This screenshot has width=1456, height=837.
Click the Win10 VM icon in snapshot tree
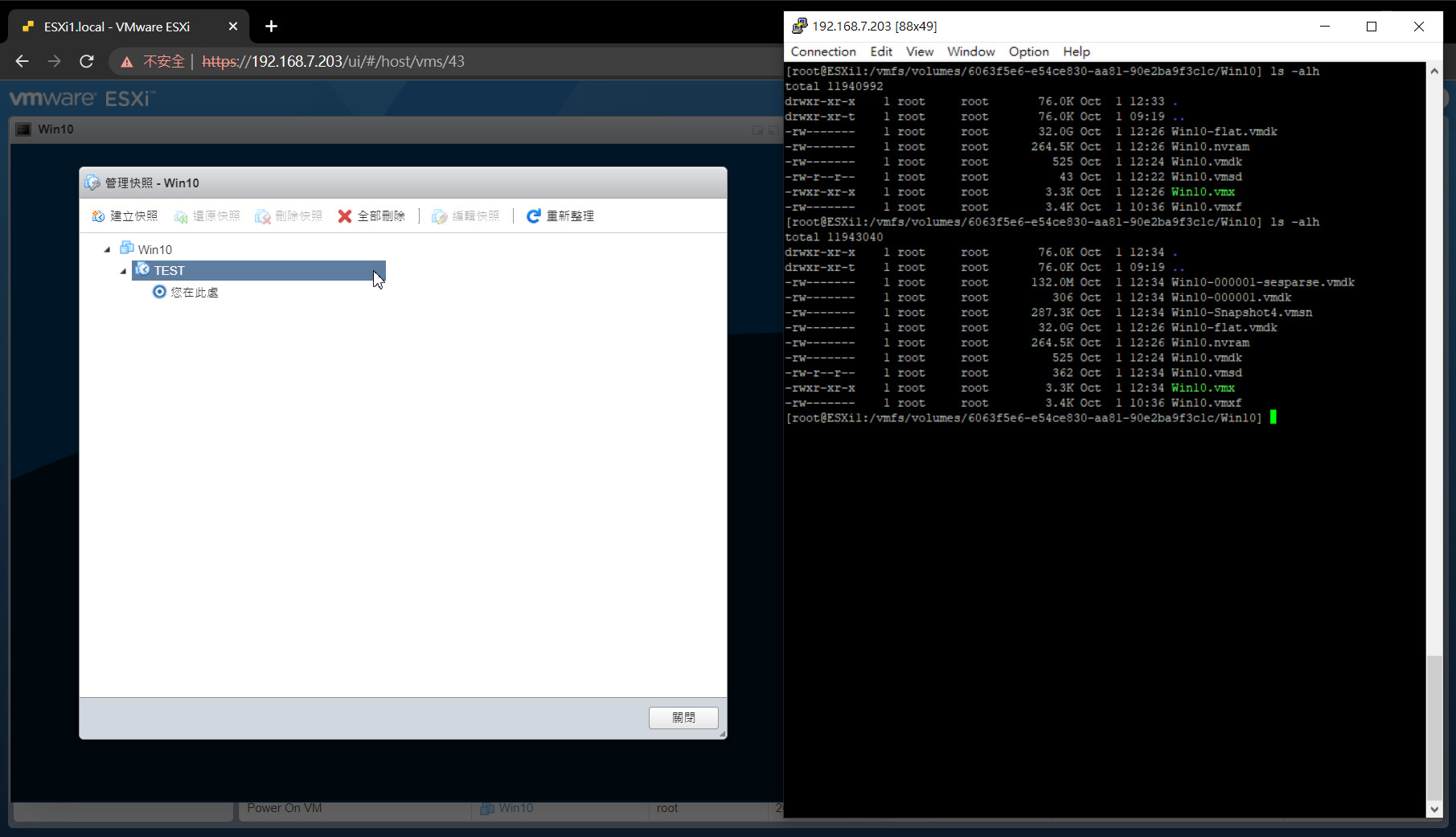pos(126,248)
